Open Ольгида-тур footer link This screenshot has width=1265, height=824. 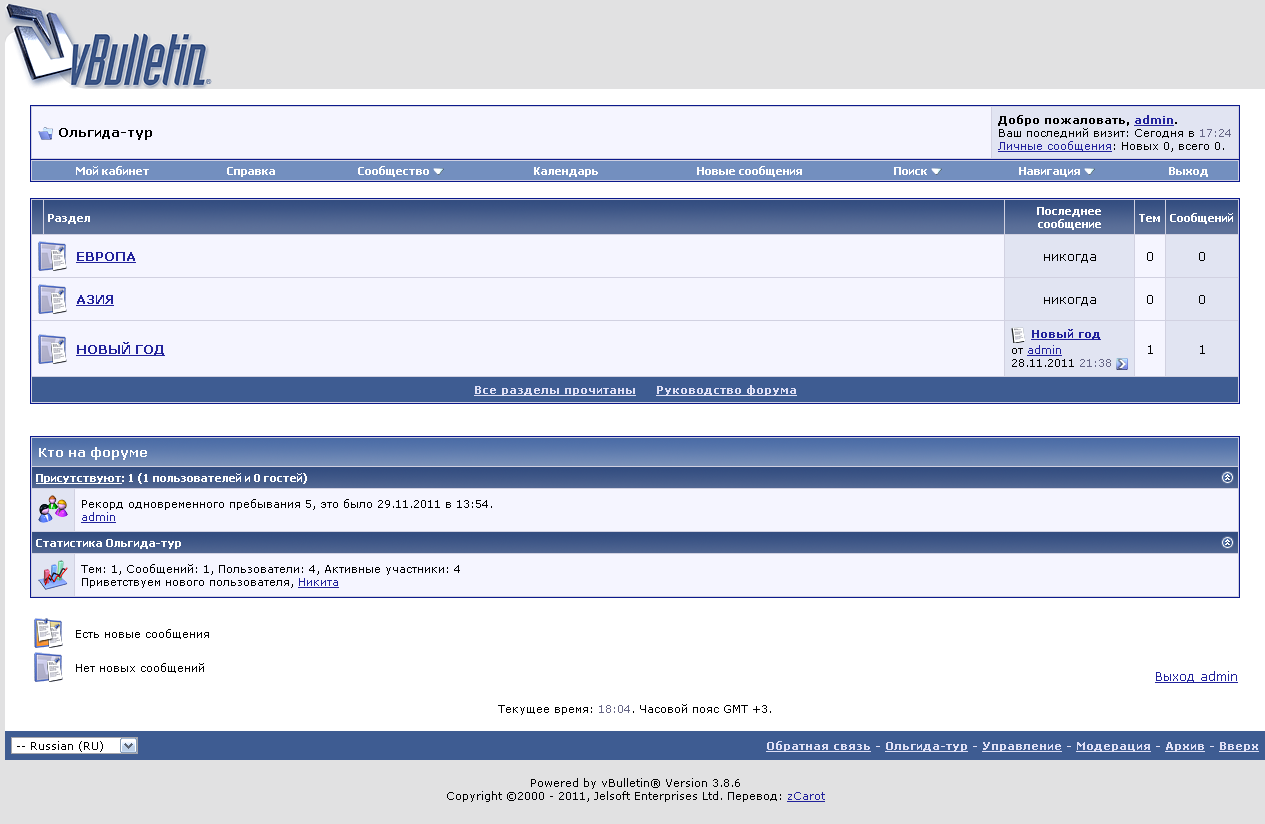pyautogui.click(x=926, y=746)
